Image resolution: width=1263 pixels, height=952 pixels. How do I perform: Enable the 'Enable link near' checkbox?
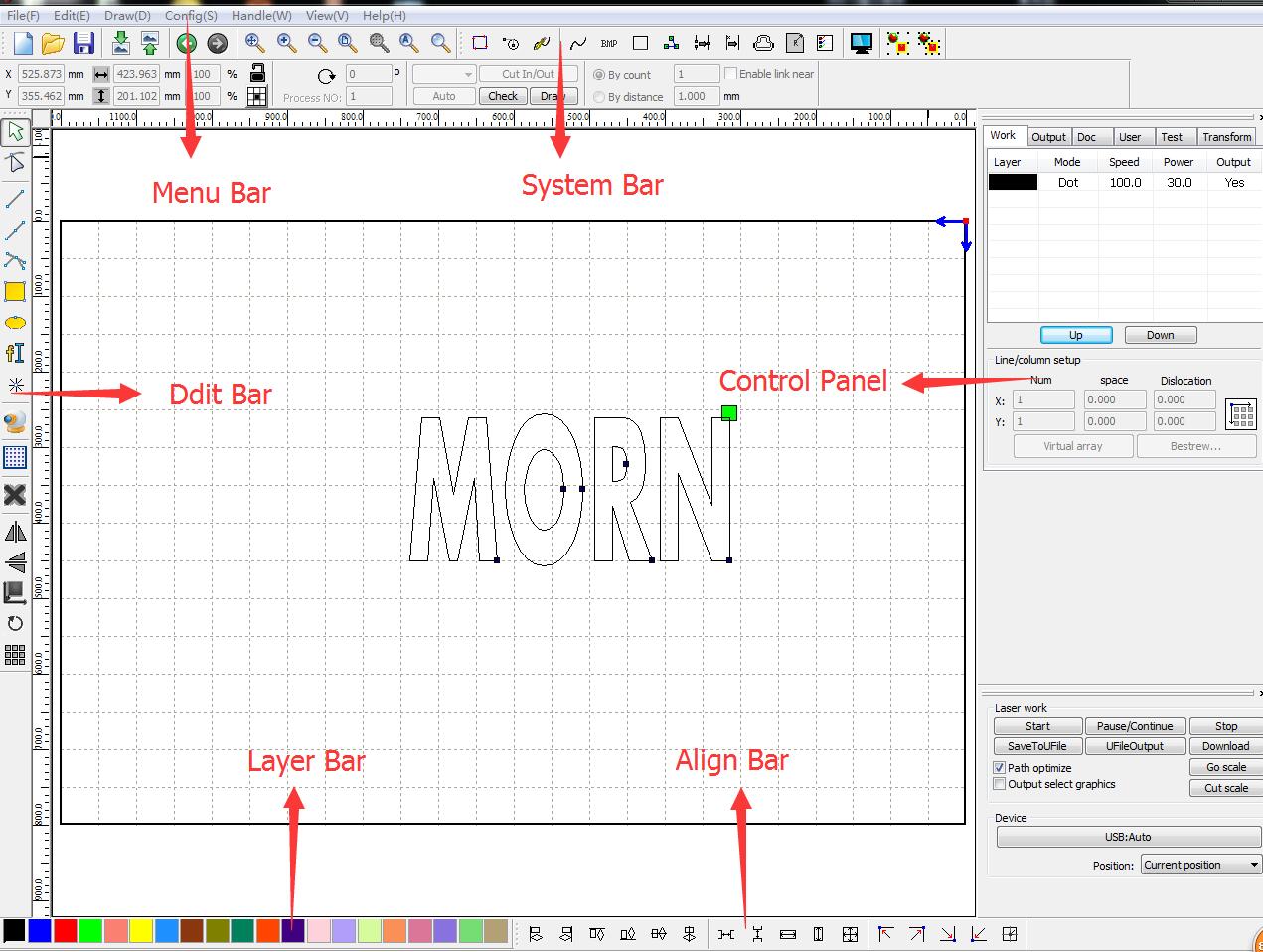pyautogui.click(x=731, y=73)
